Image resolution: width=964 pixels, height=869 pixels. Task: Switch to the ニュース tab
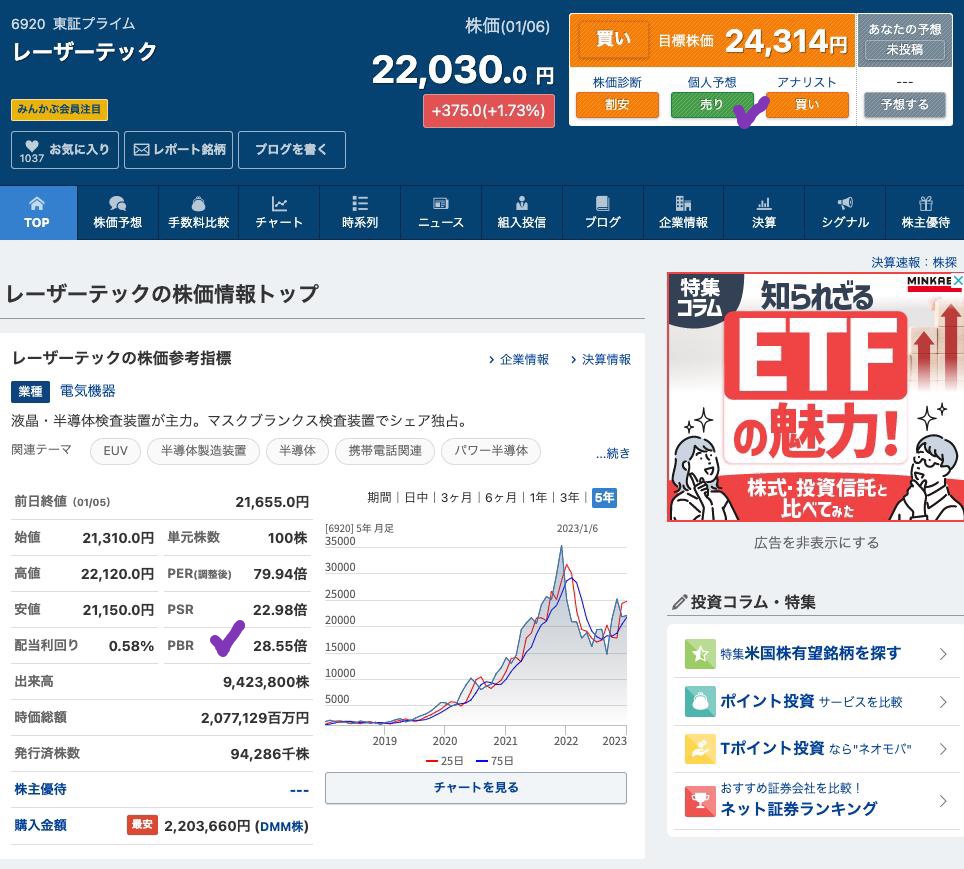click(x=441, y=213)
